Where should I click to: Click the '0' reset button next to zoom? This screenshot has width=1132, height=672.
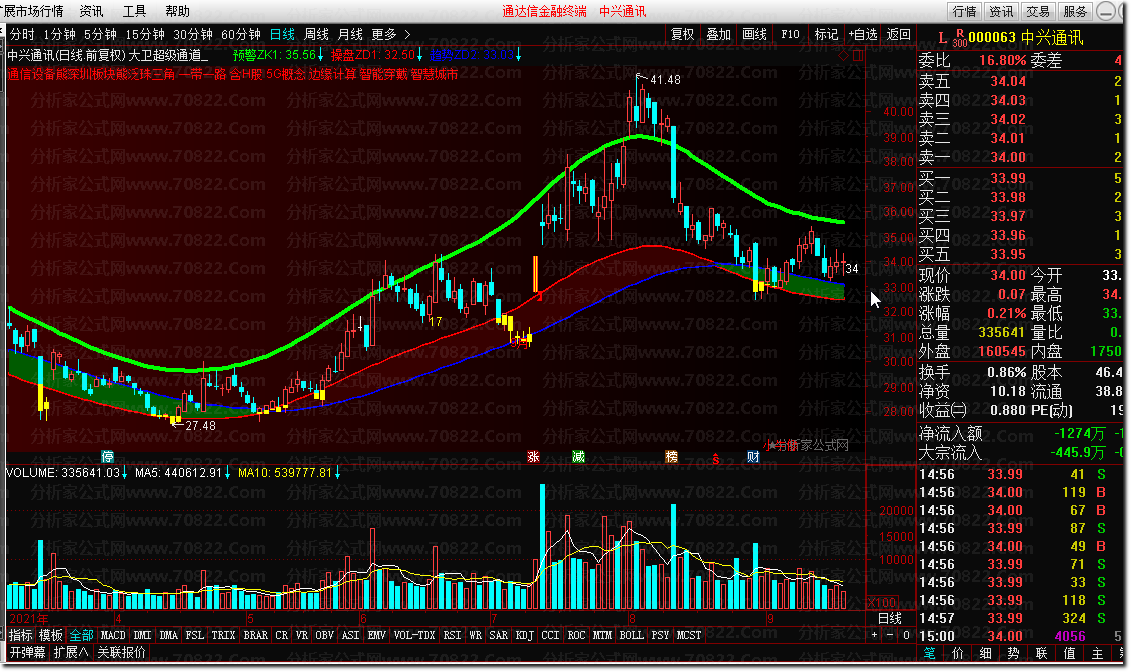click(x=906, y=635)
